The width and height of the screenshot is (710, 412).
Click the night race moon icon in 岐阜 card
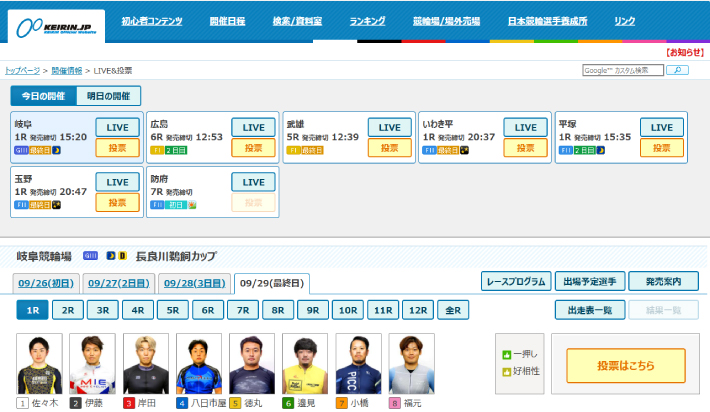[57, 150]
